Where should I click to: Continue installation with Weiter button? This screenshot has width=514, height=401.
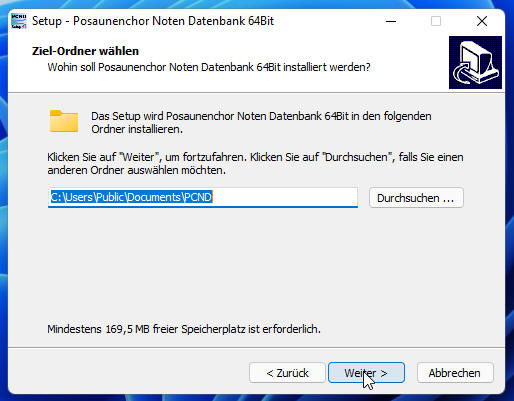point(366,373)
